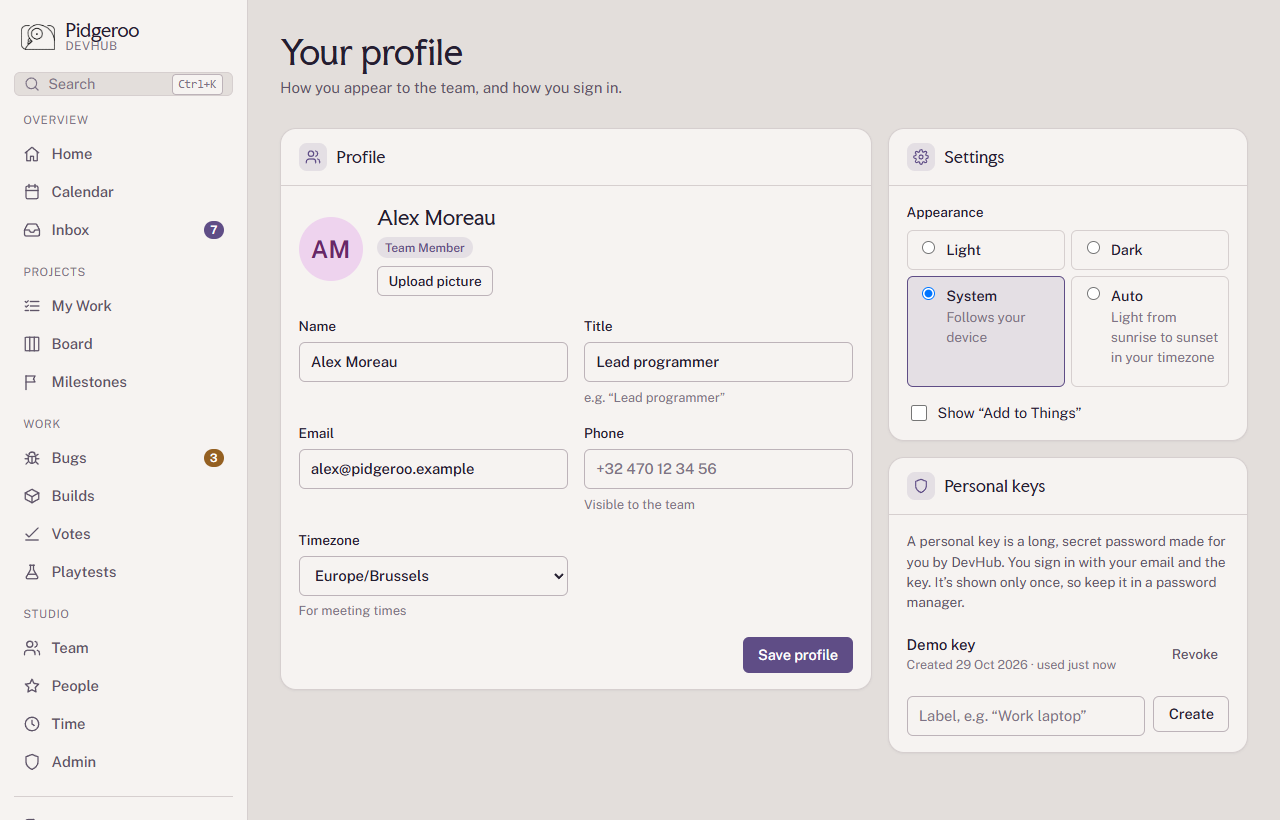Image resolution: width=1280 pixels, height=820 pixels.
Task: Go to the Bugs page label
Action: pos(69,458)
